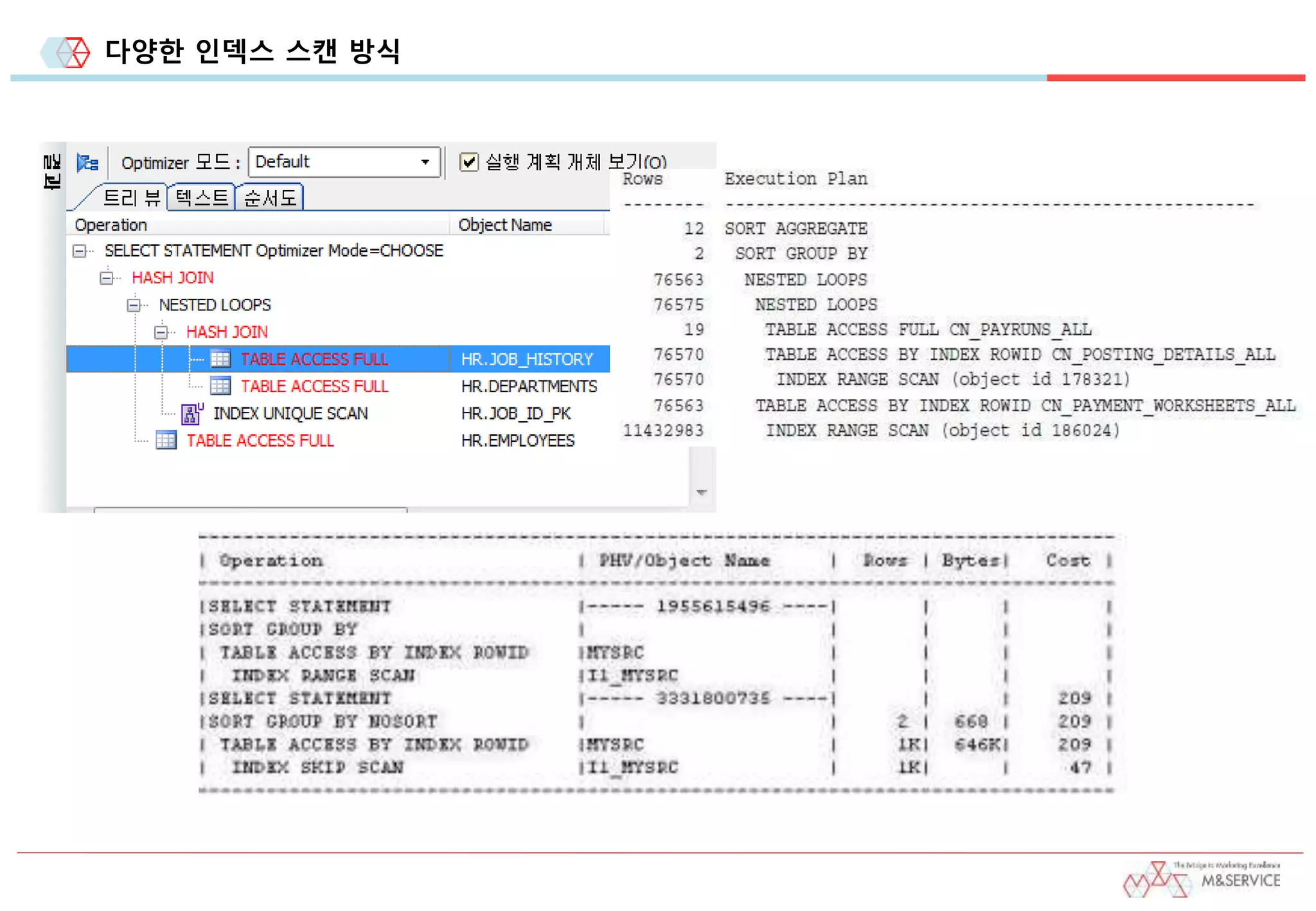The width and height of the screenshot is (1316, 911).
Task: Switch to the 텍스트 tab
Action: click(x=201, y=198)
